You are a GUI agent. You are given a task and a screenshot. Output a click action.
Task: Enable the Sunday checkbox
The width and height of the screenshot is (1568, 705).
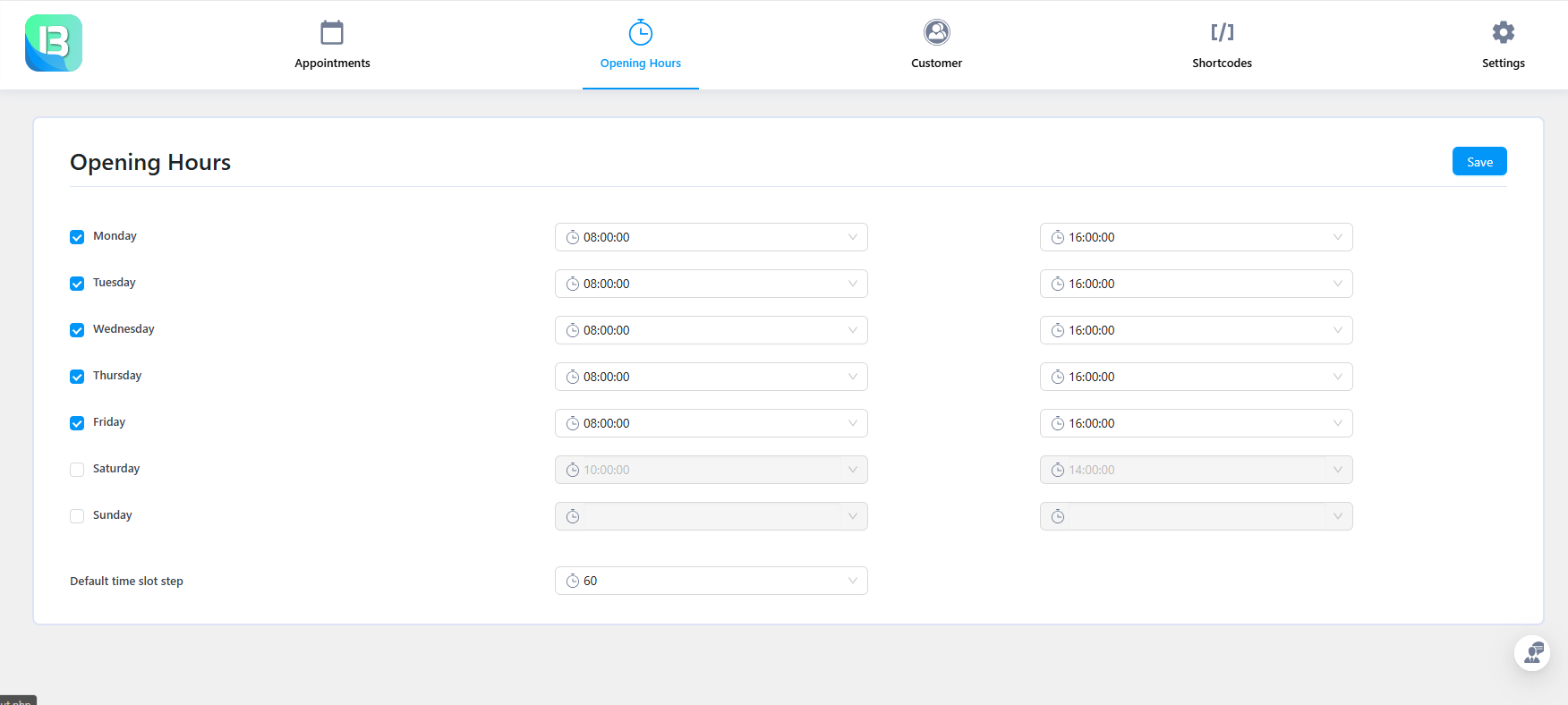pos(77,516)
